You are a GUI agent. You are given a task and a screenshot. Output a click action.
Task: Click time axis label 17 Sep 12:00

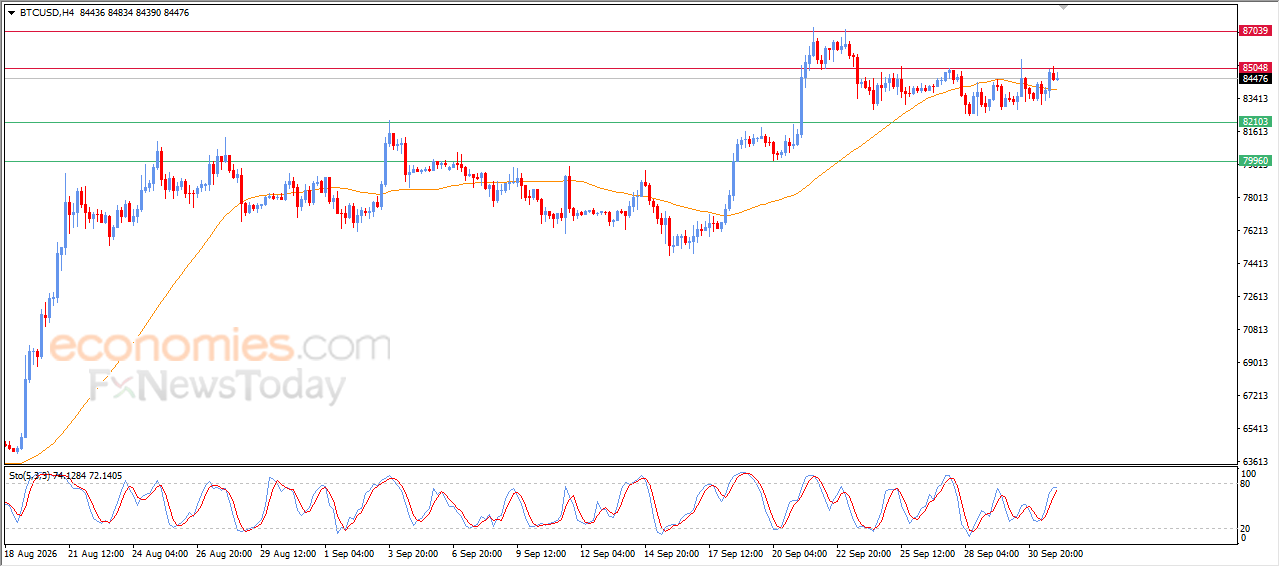738,553
